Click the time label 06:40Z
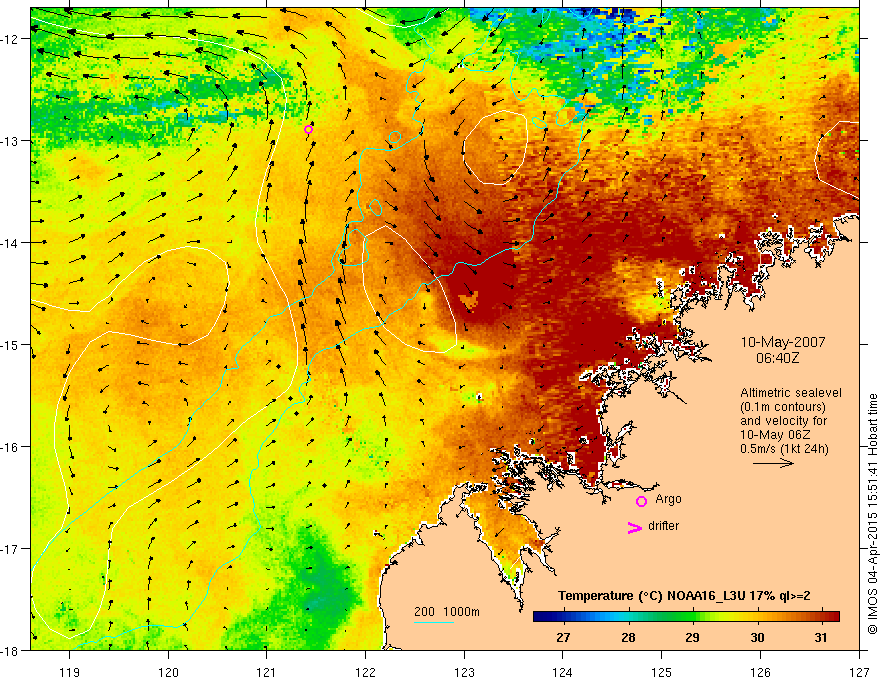 click(x=777, y=358)
